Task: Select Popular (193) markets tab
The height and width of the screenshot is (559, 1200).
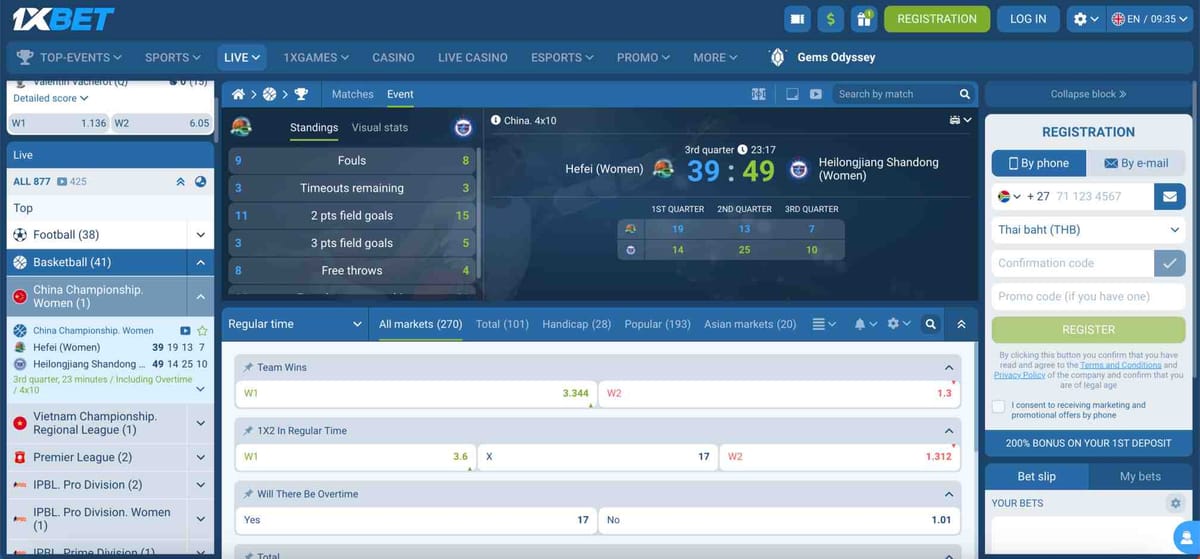Action: [657, 324]
